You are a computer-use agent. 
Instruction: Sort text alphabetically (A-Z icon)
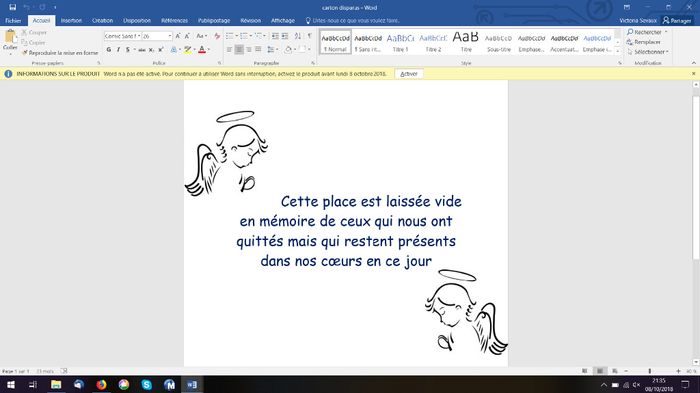click(298, 36)
